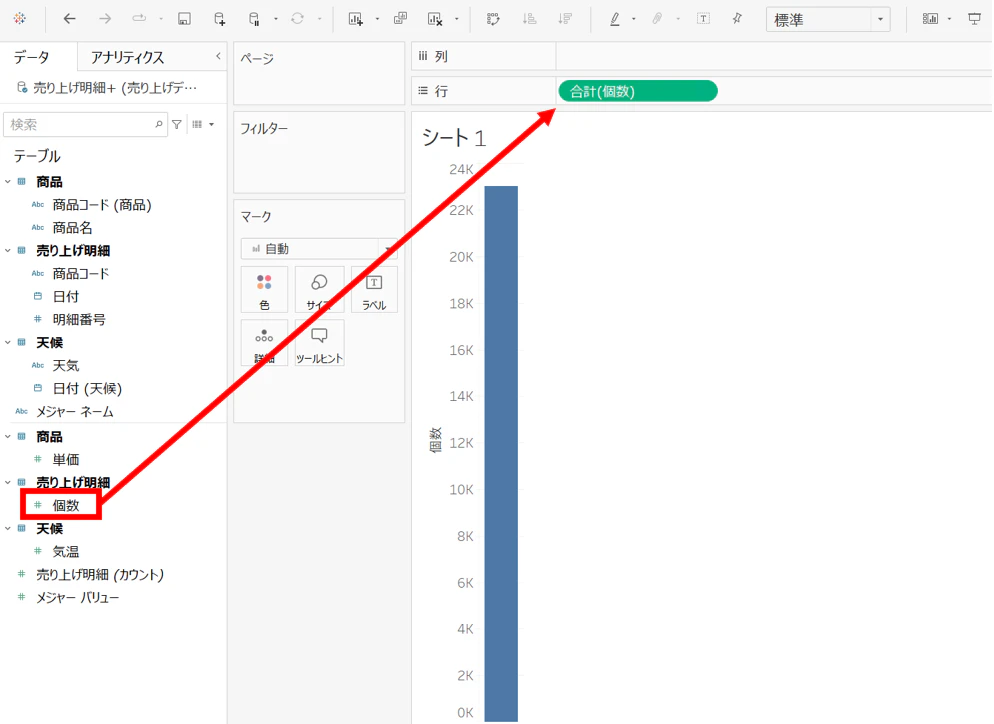Viewport: 994px width, 724px height.
Task: Open dropdown arrow next to show/hide cards
Action: tap(949, 19)
